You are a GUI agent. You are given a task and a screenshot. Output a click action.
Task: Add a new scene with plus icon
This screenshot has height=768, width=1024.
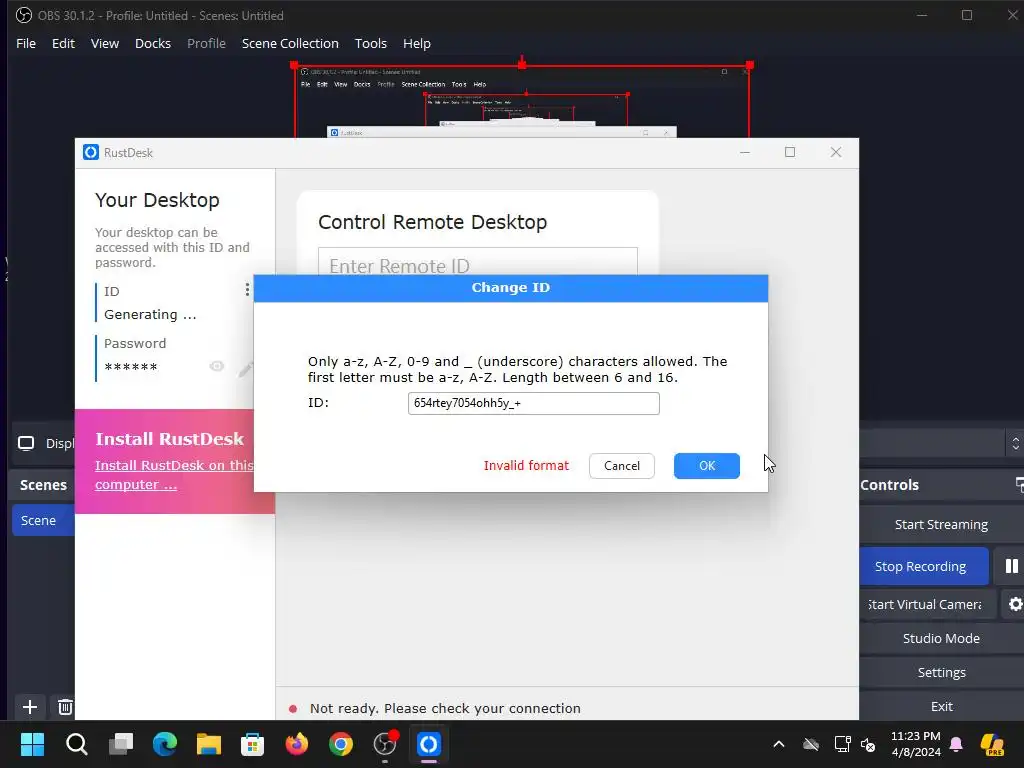click(x=29, y=707)
